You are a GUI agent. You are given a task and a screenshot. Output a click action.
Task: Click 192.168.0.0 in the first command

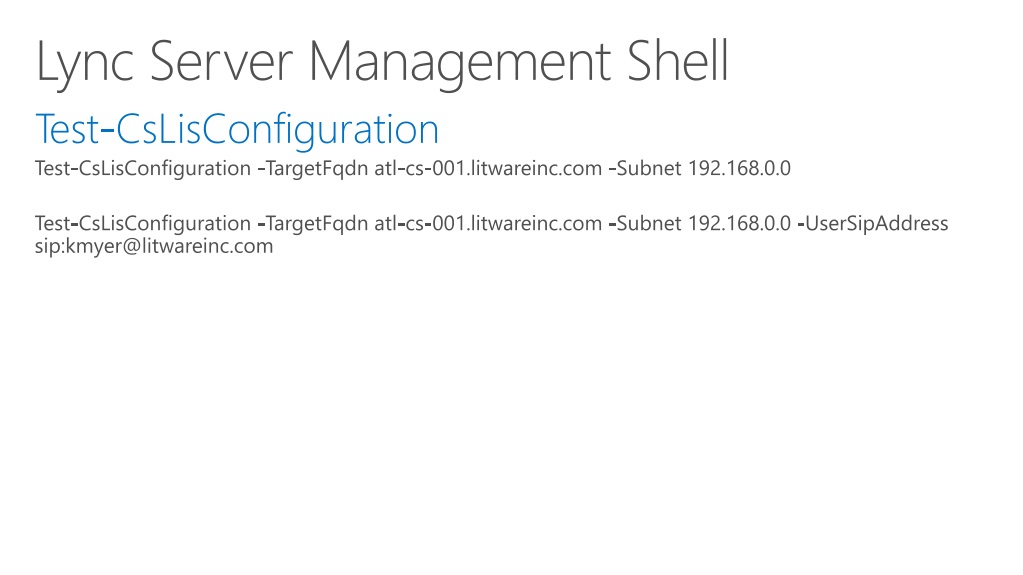click(739, 168)
